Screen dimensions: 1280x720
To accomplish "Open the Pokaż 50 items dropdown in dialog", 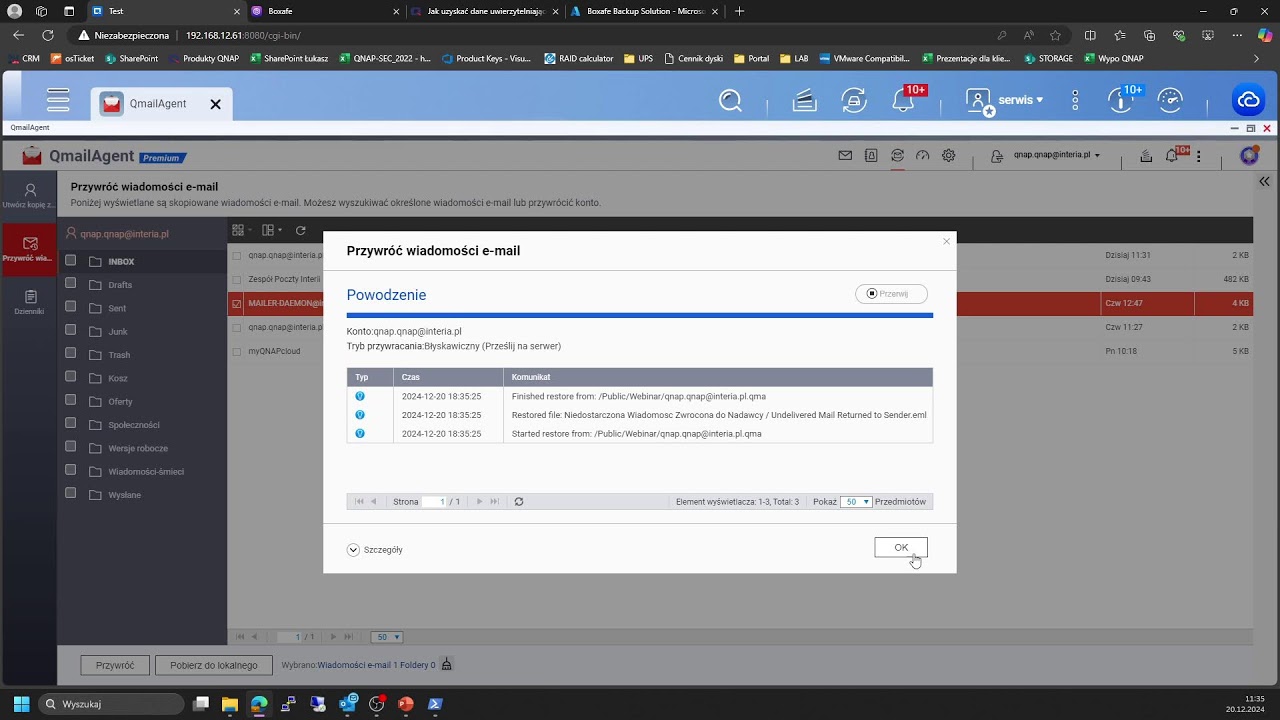I will pos(856,502).
